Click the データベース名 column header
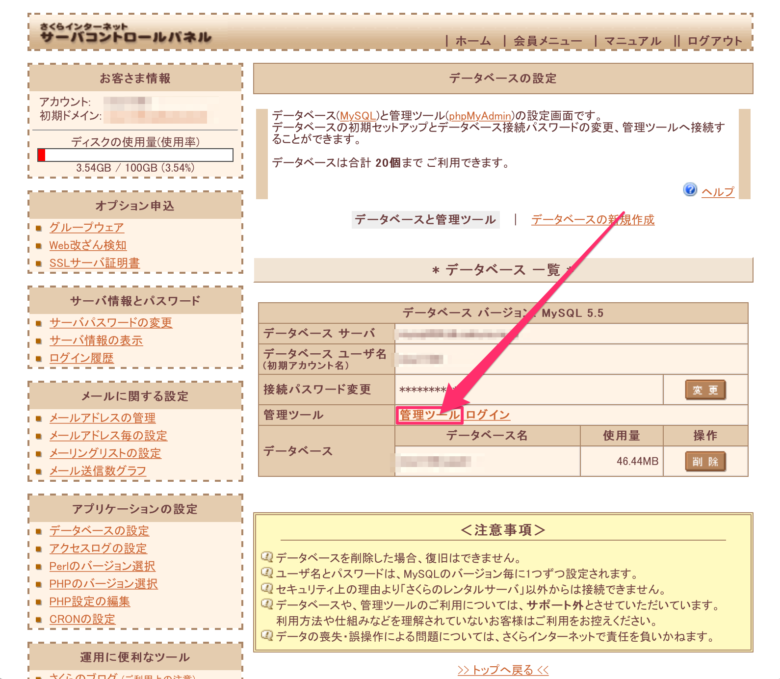The width and height of the screenshot is (780, 679). pos(487,436)
